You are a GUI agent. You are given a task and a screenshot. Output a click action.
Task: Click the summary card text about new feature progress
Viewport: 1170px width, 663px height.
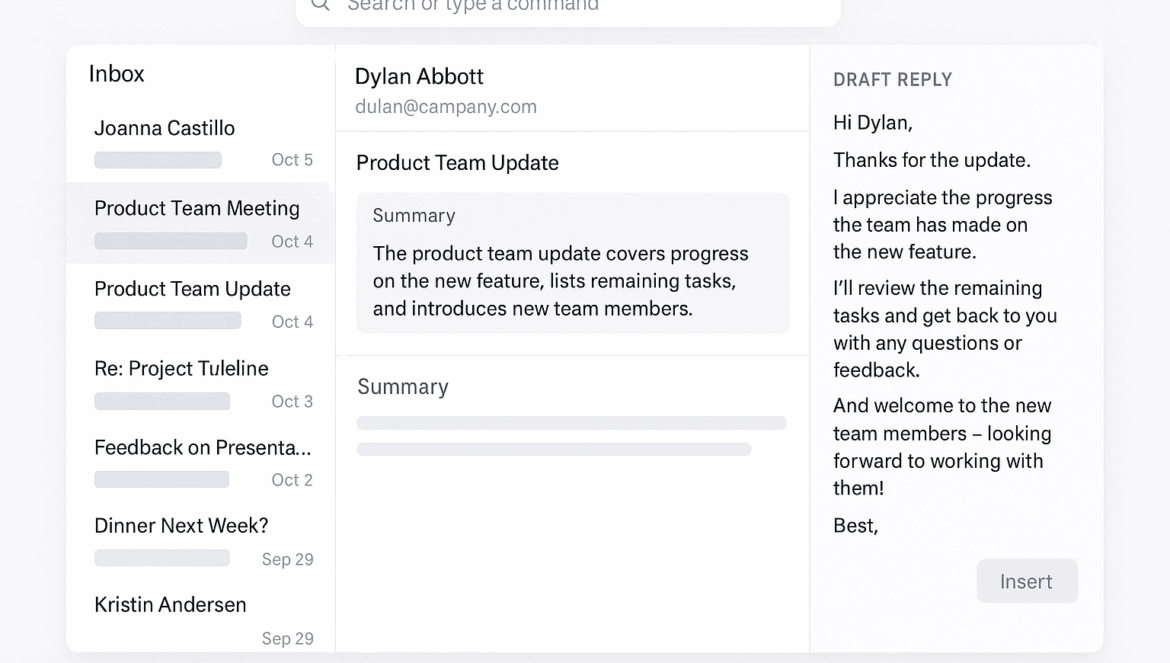tap(560, 281)
